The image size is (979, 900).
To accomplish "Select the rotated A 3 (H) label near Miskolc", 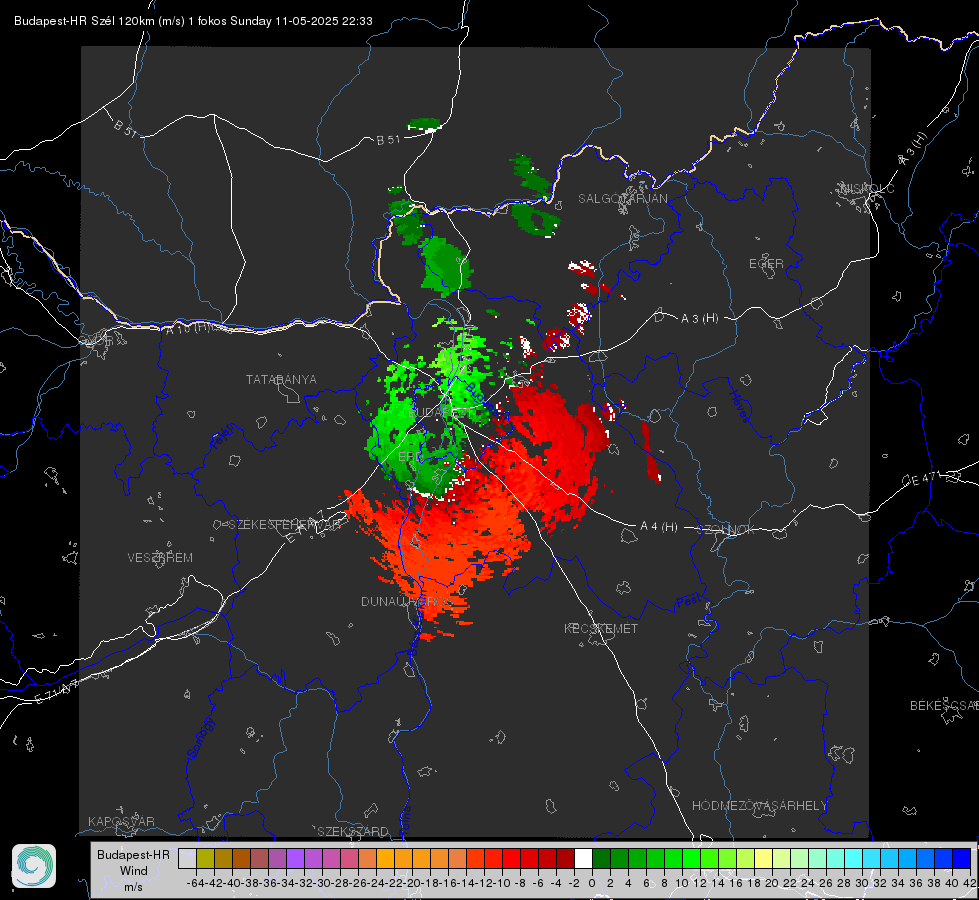I will pos(913,149).
